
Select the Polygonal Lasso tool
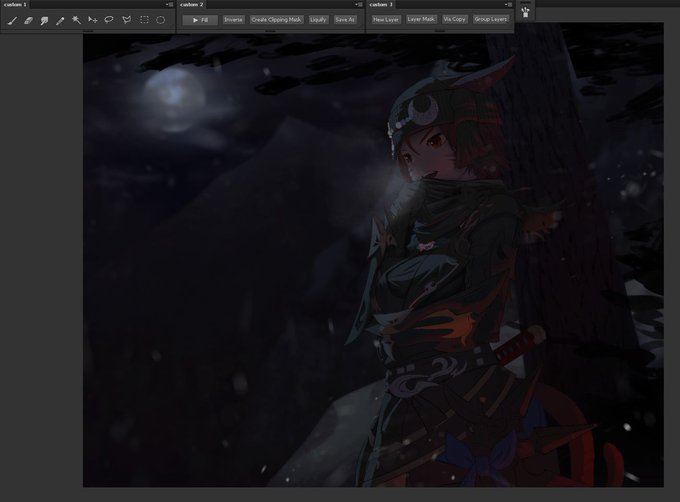coord(126,20)
